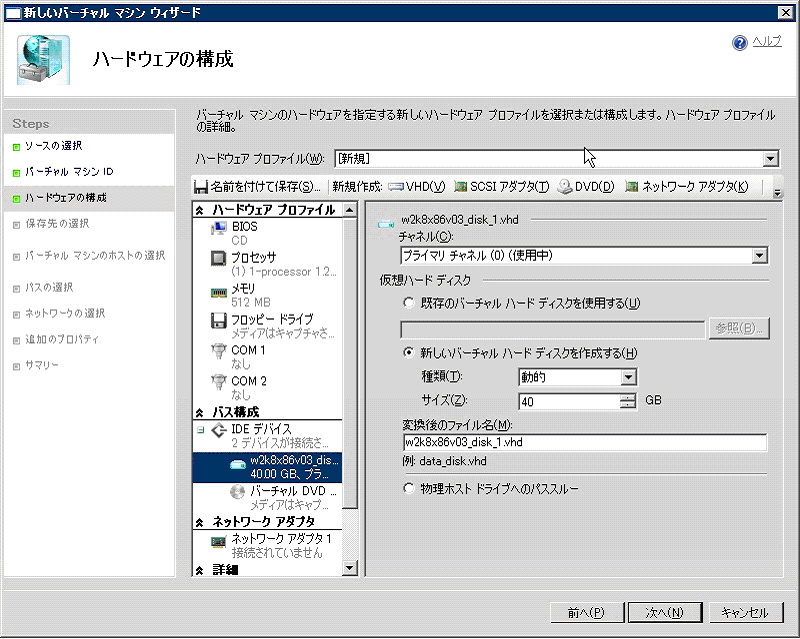Add a SCSI アダプタ via the toolbar
This screenshot has height=639, width=800.
[x=489, y=186]
